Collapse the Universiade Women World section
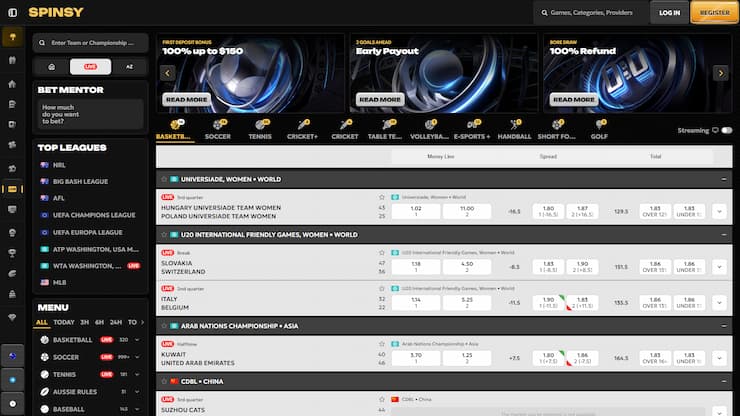 coord(723,179)
